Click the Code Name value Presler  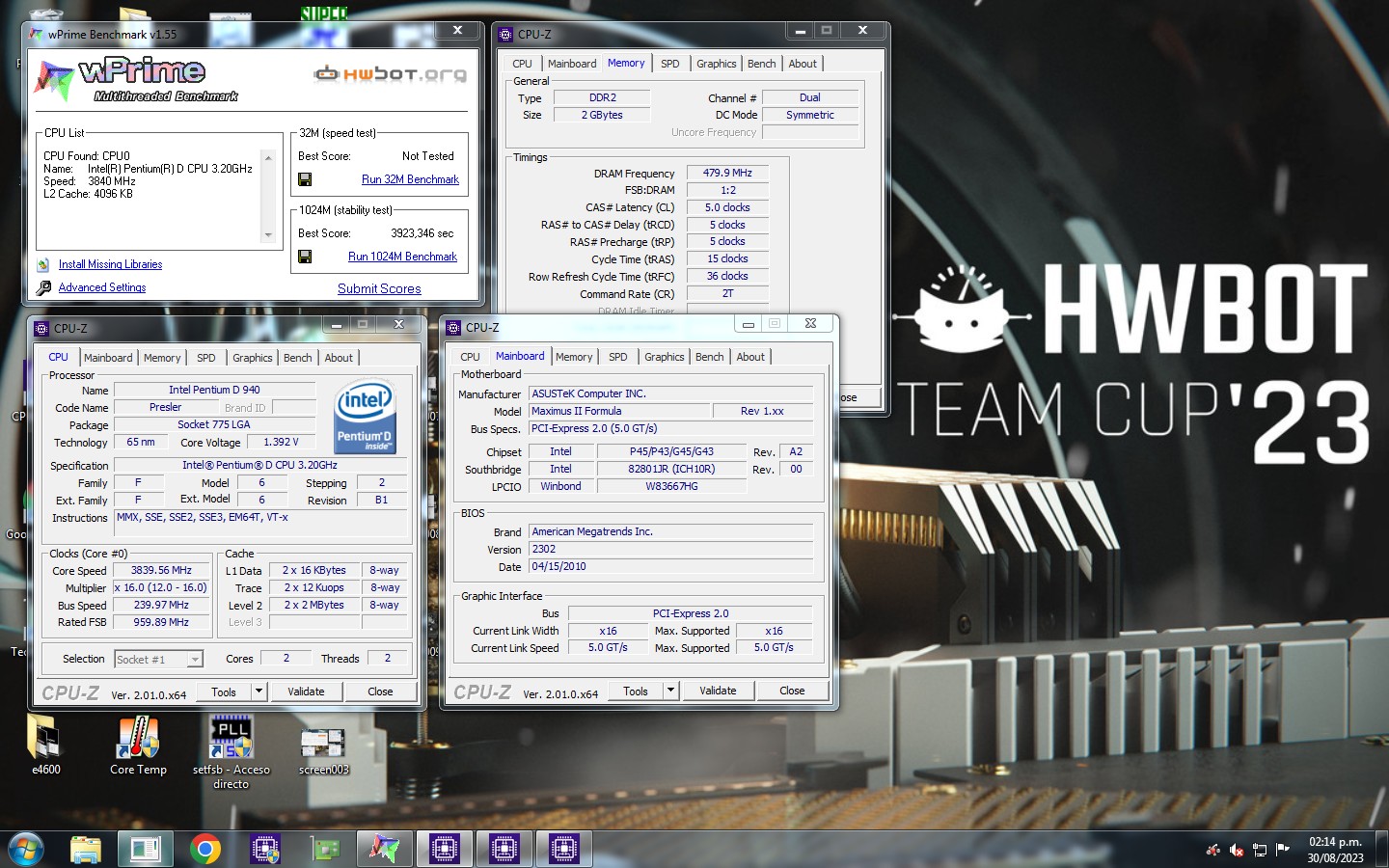point(165,407)
